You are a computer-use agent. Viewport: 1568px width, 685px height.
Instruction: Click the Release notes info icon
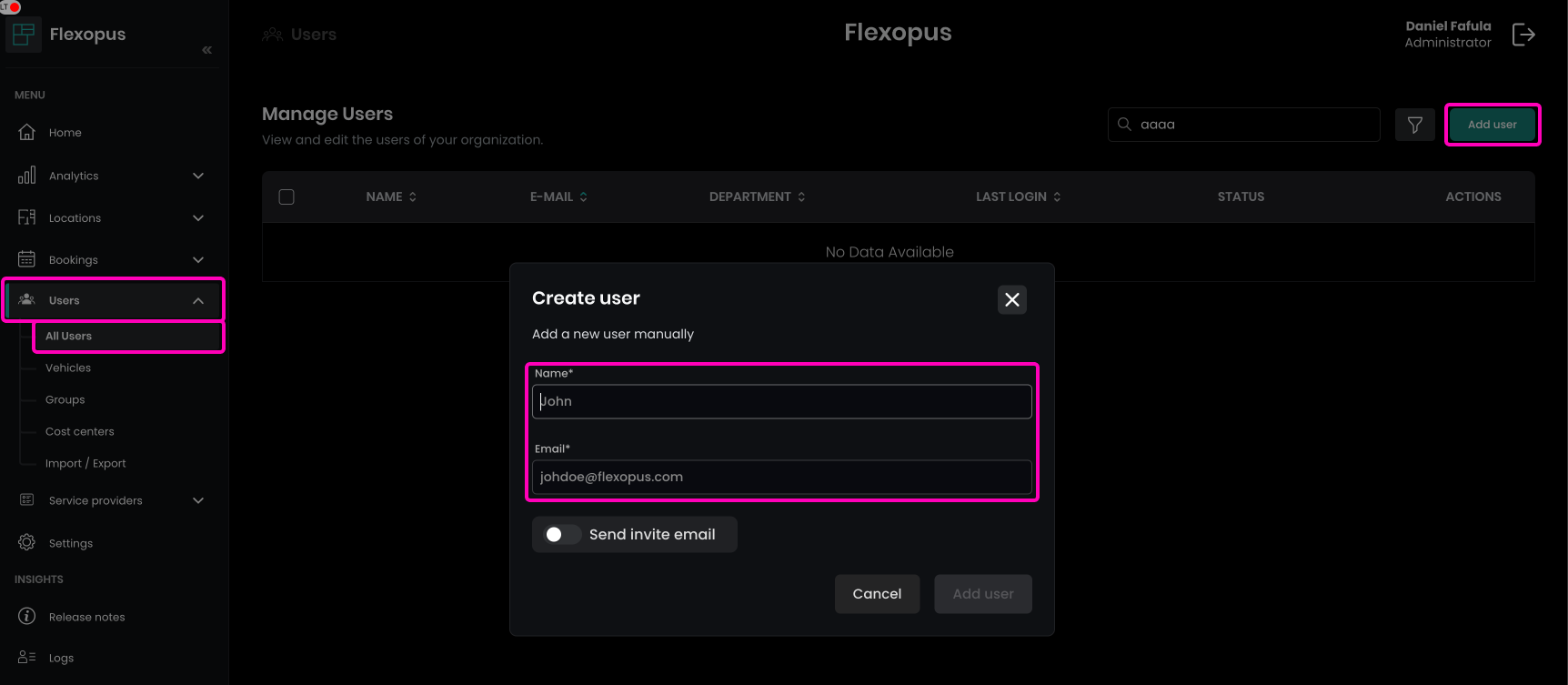[x=27, y=617]
